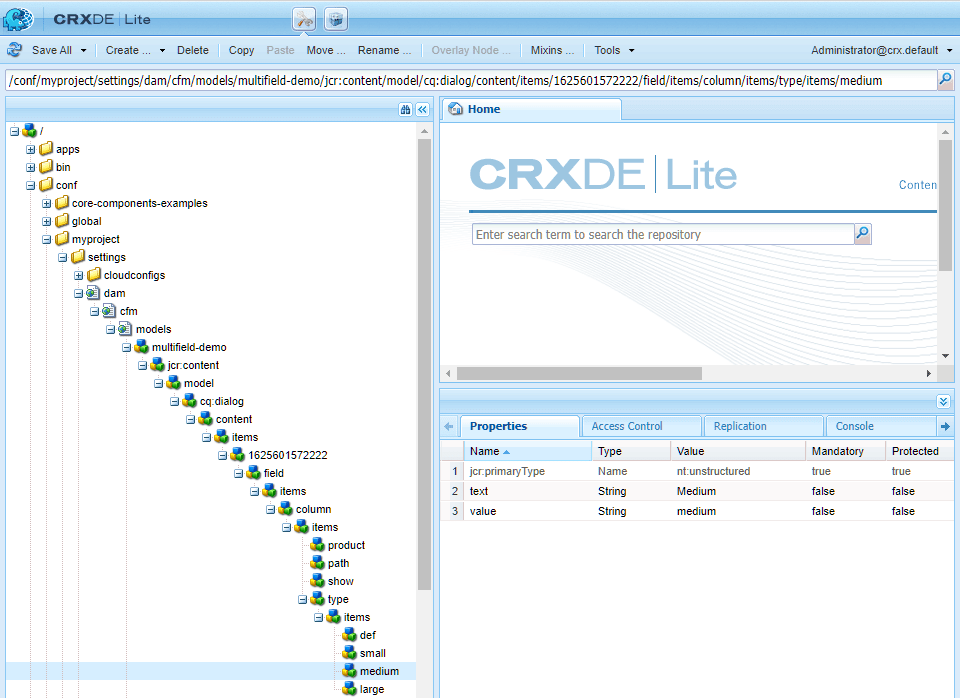Expand the global folder
This screenshot has height=698, width=960.
(x=47, y=221)
